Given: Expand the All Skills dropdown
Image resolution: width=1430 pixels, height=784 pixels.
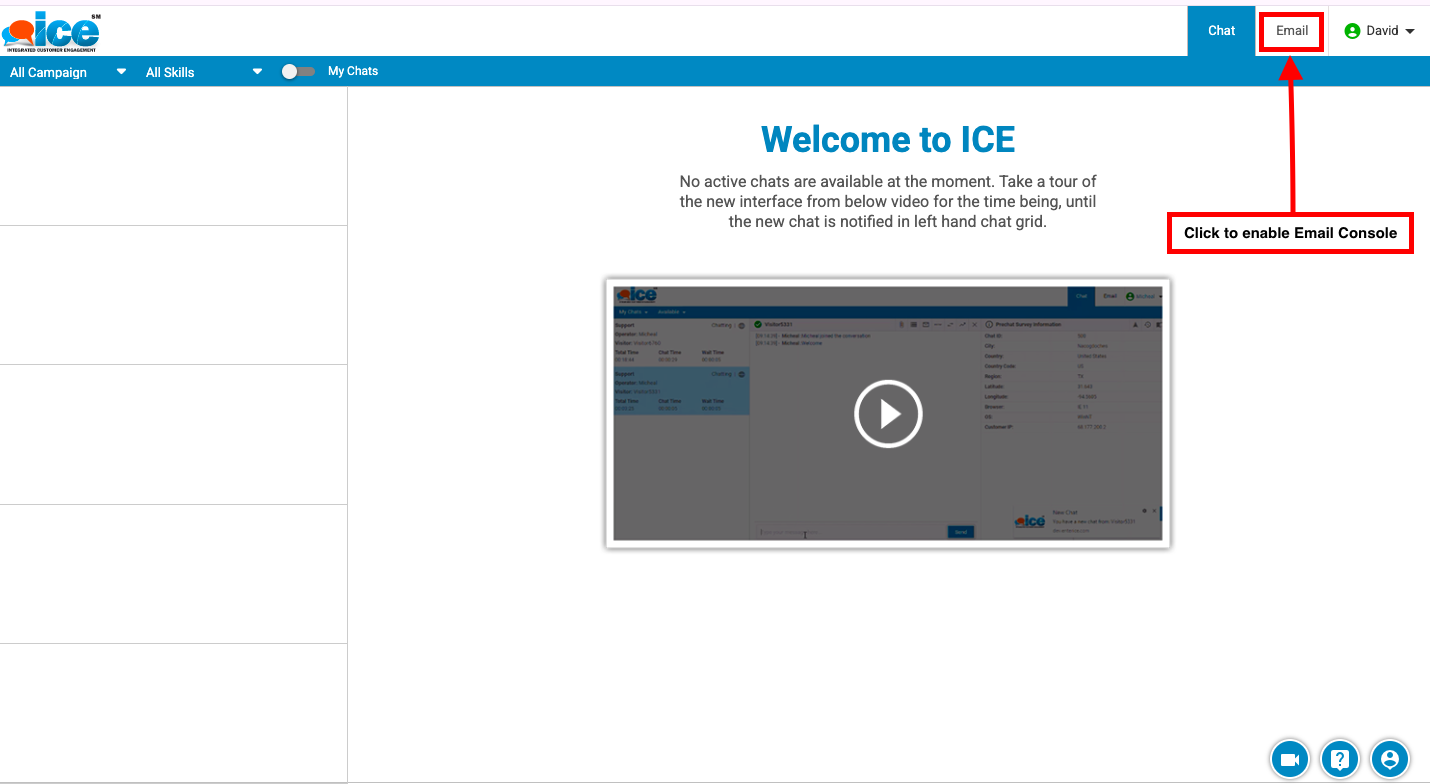Looking at the screenshot, I should point(203,72).
